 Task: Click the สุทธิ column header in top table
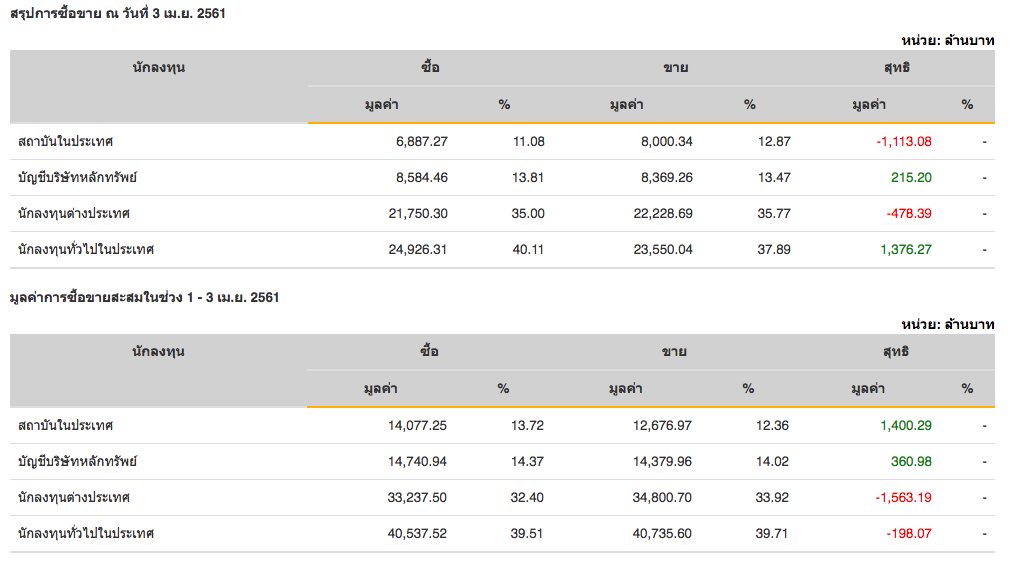[x=897, y=68]
